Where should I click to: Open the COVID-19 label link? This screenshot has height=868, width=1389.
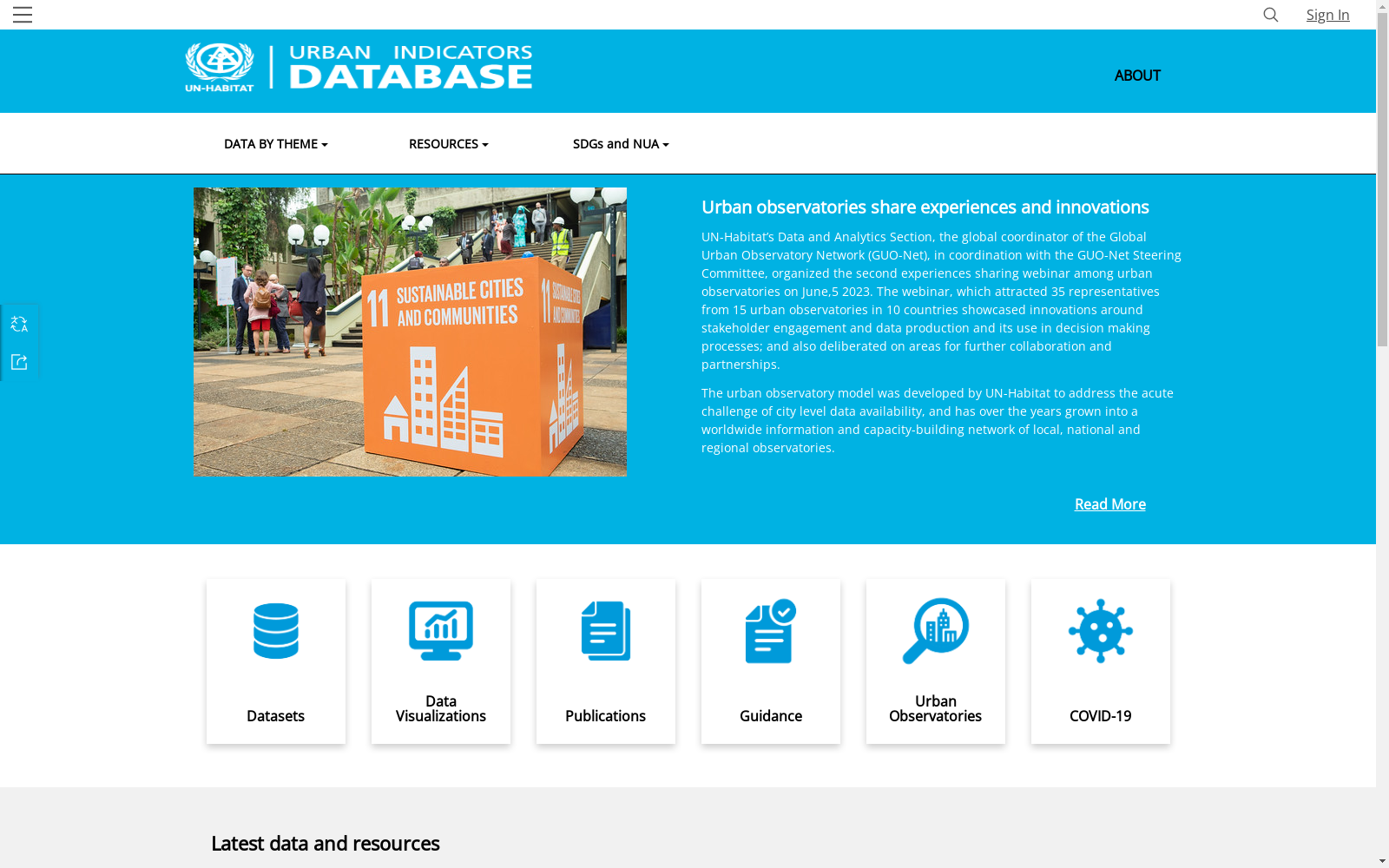[x=1101, y=716]
